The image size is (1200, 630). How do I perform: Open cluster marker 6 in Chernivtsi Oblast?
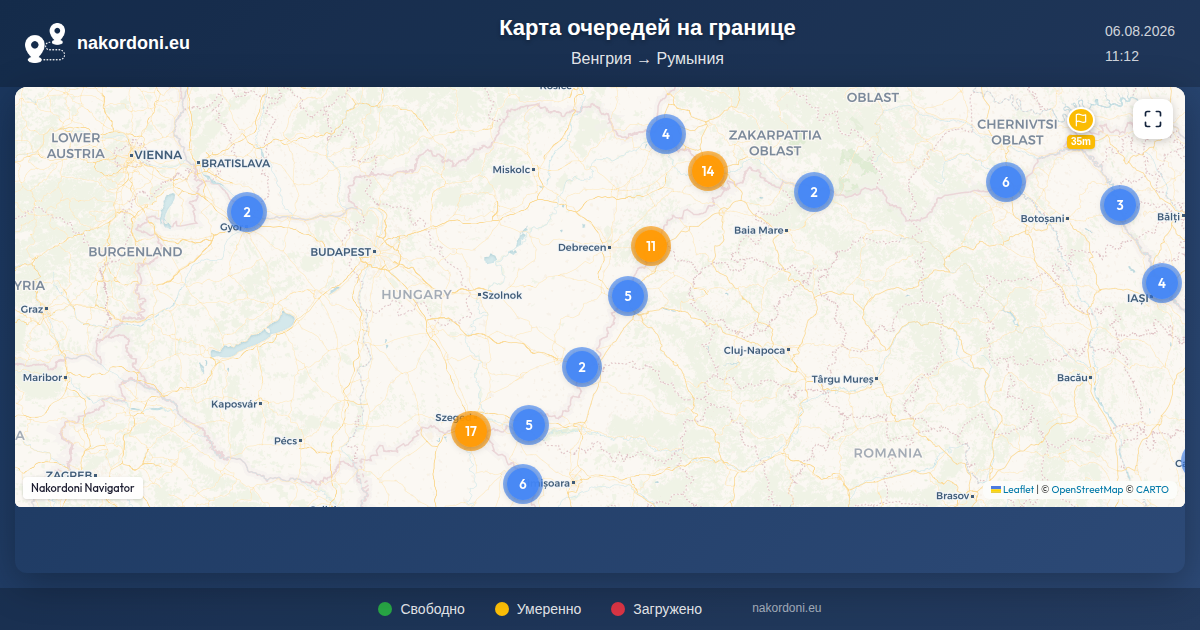coord(1006,182)
